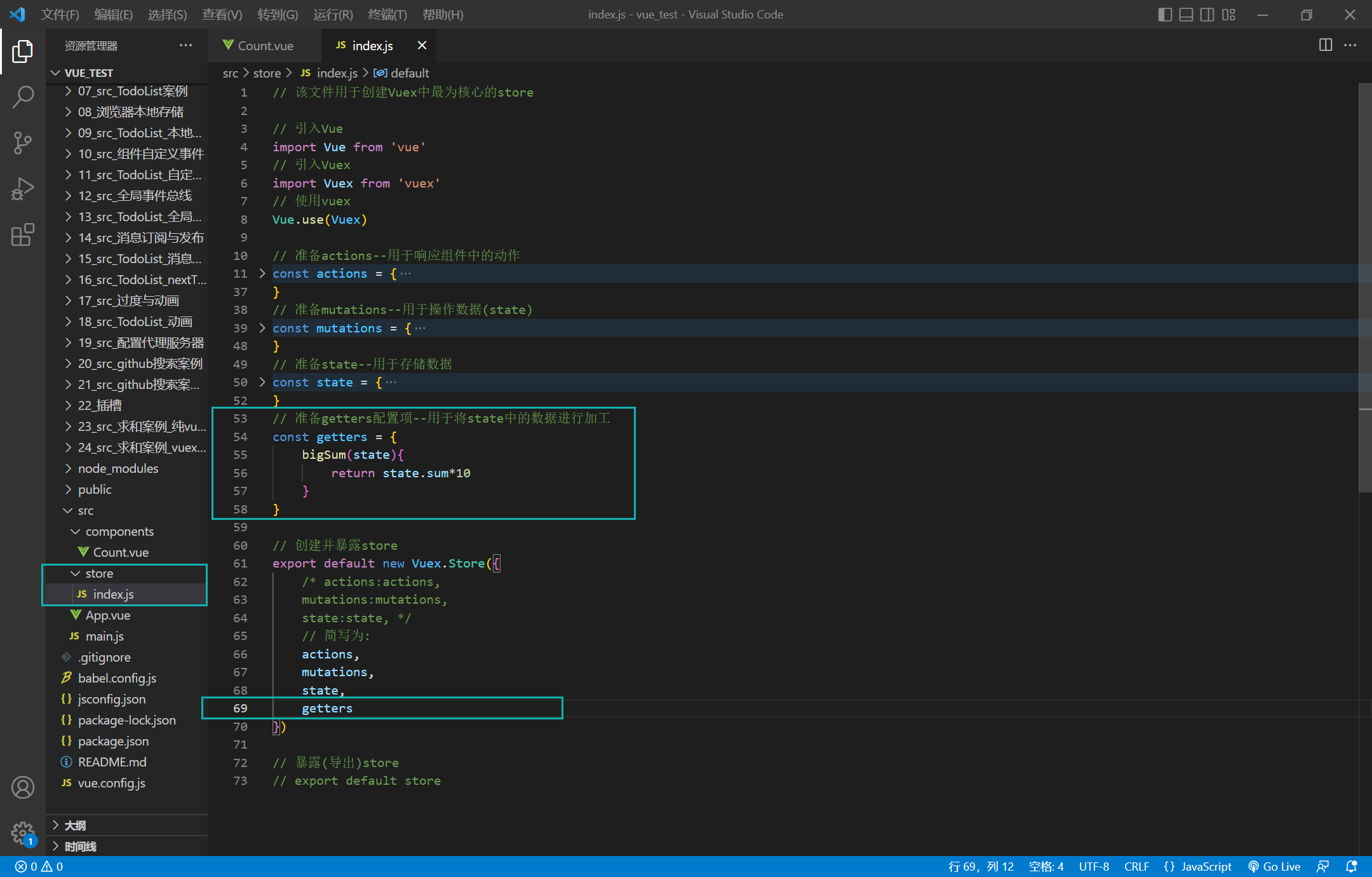Open the Source Control view icon
Image resolution: width=1372 pixels, height=877 pixels.
tap(23, 143)
